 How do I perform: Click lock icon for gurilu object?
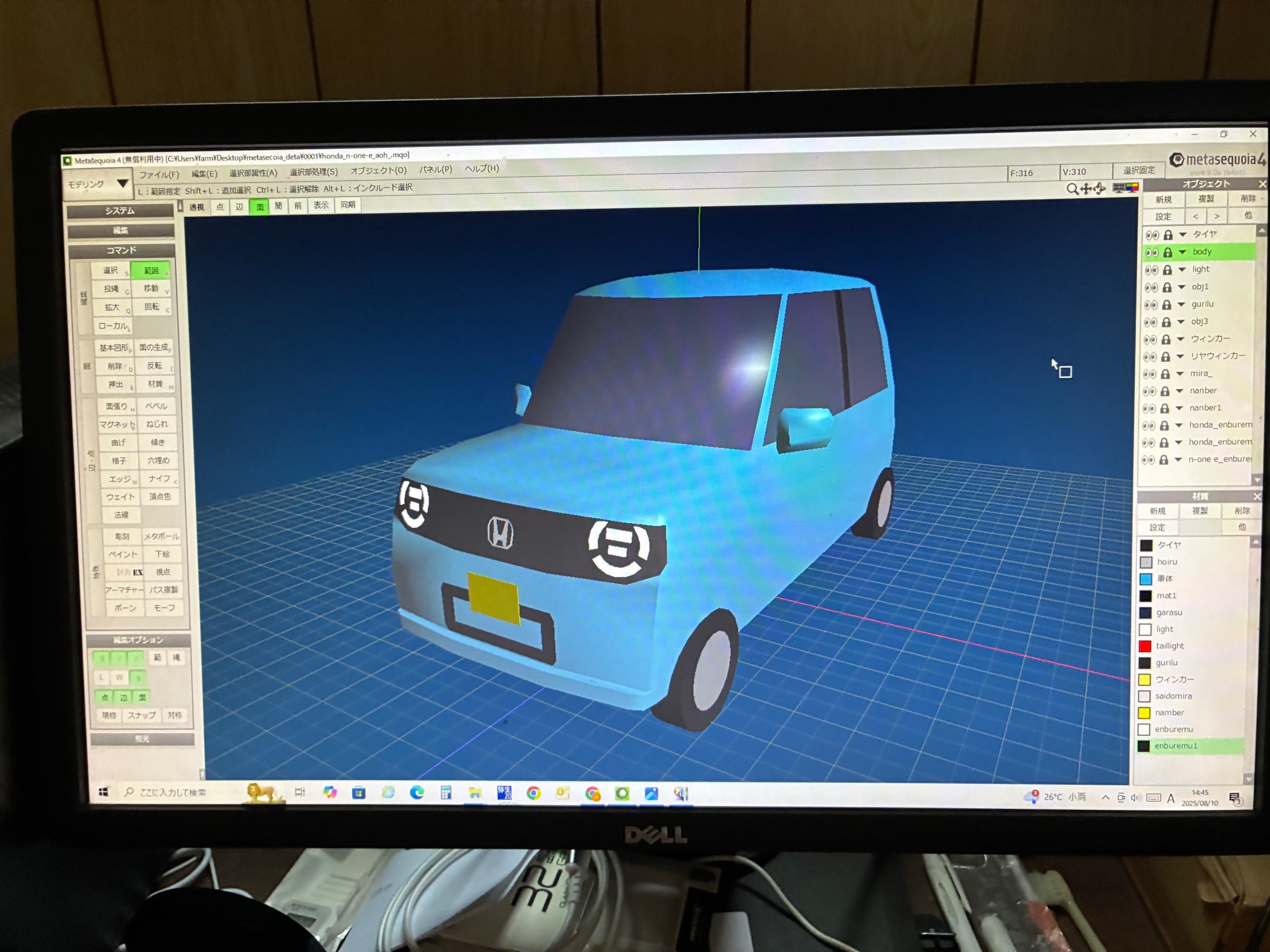tap(1167, 305)
